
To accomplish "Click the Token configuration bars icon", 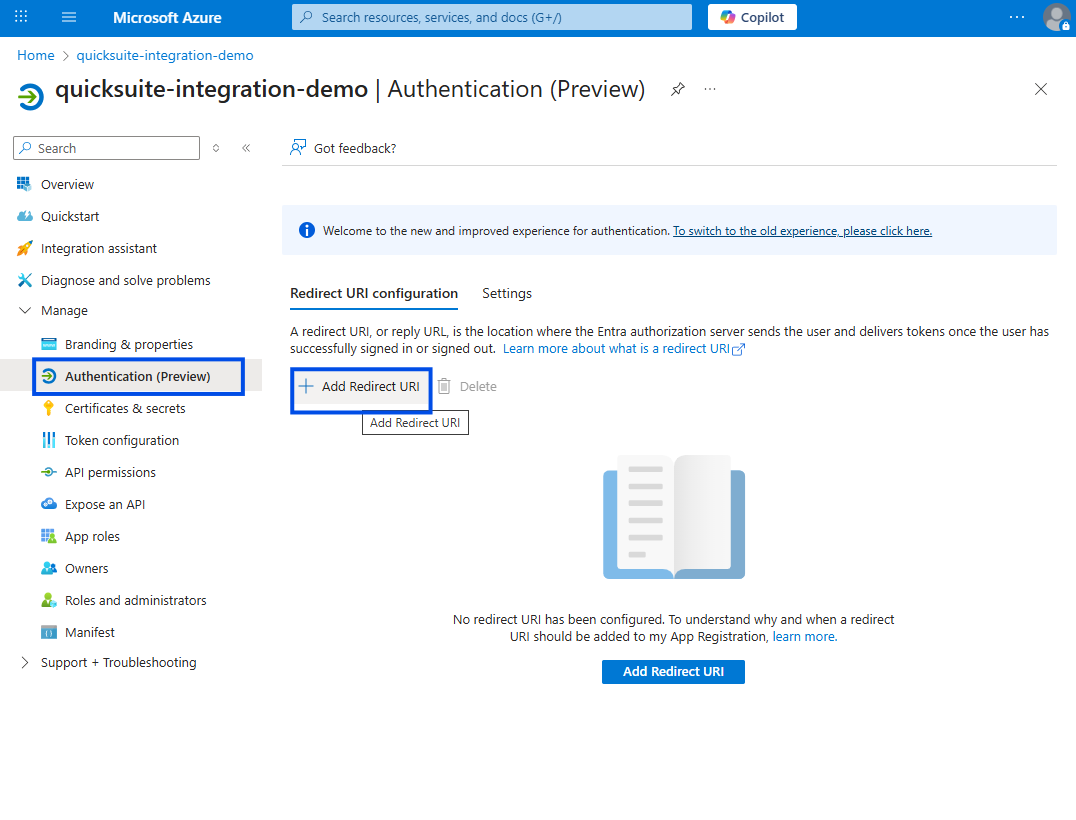I will click(49, 440).
